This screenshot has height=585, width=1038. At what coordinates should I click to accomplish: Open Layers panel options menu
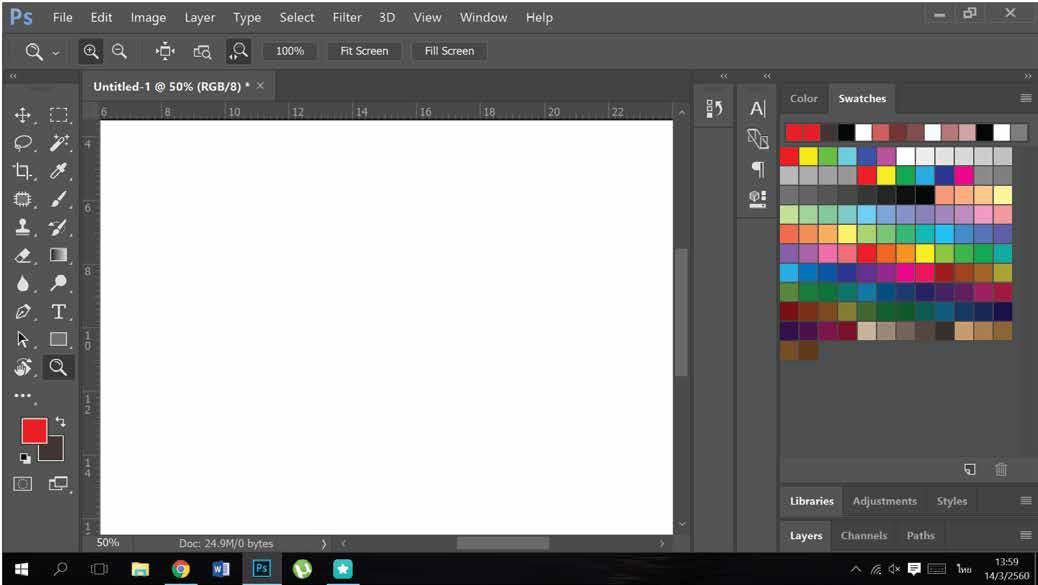1025,535
